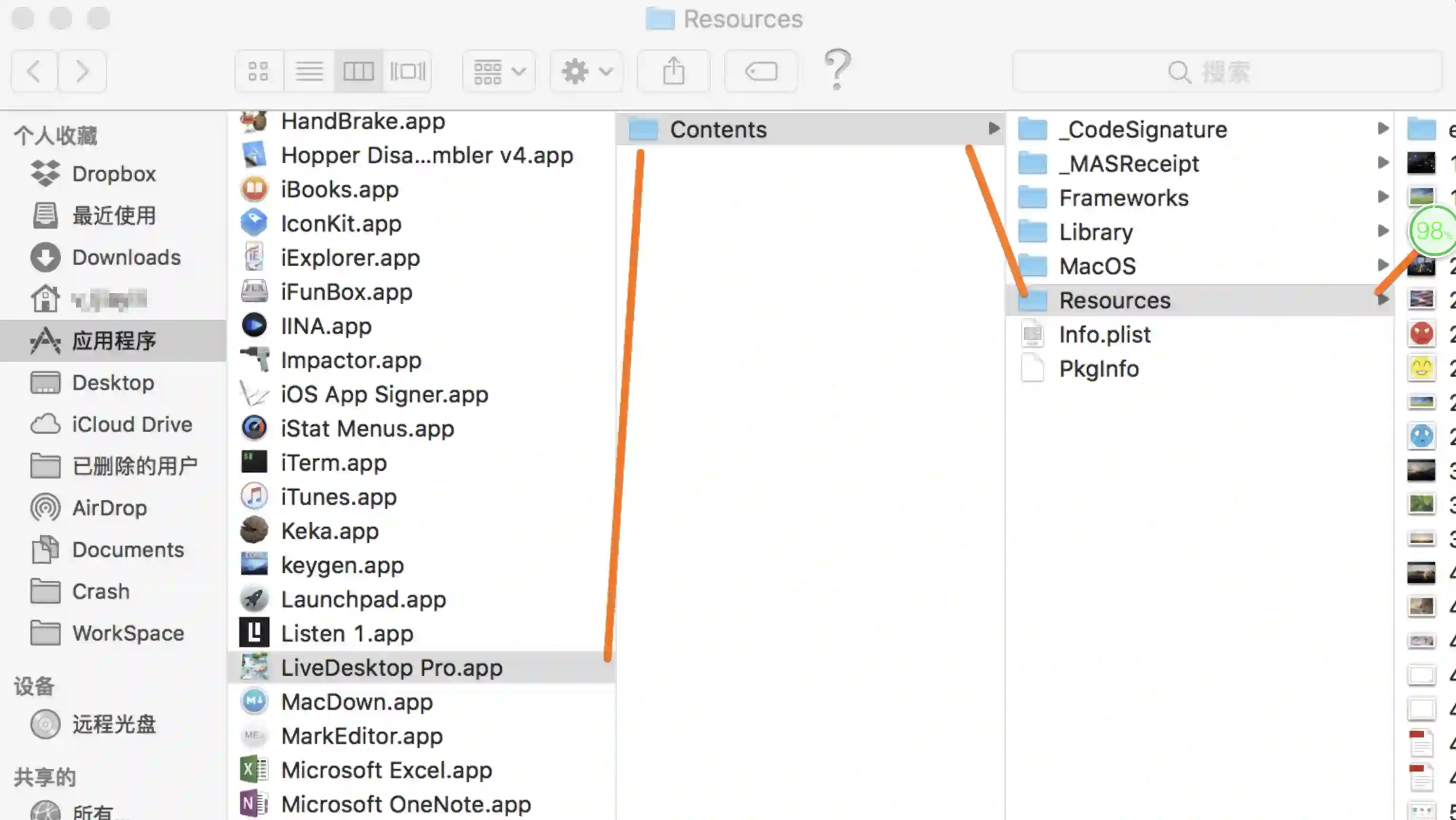
Task: Open the group-by arrangement dropdown
Action: pyautogui.click(x=499, y=71)
